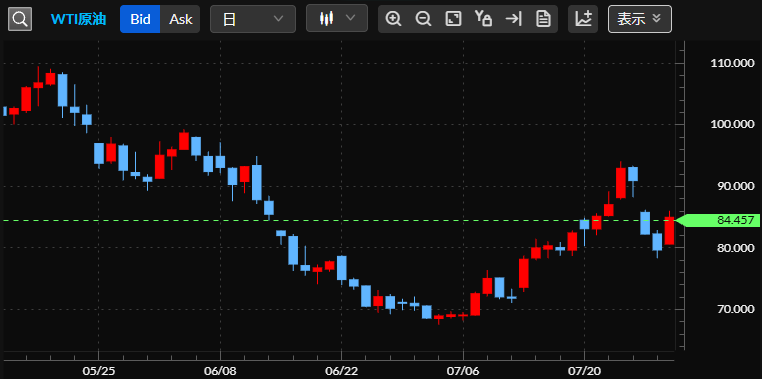
Task: Add indicator with the chart-plus icon
Action: (583, 19)
